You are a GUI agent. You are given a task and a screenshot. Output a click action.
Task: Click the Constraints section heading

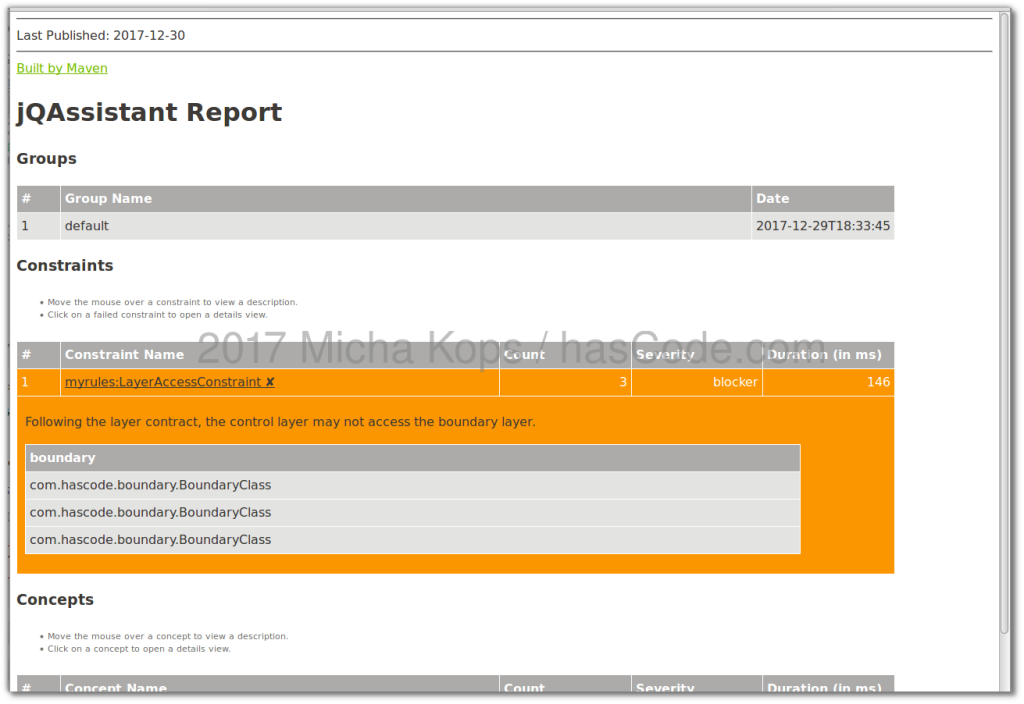tap(64, 265)
